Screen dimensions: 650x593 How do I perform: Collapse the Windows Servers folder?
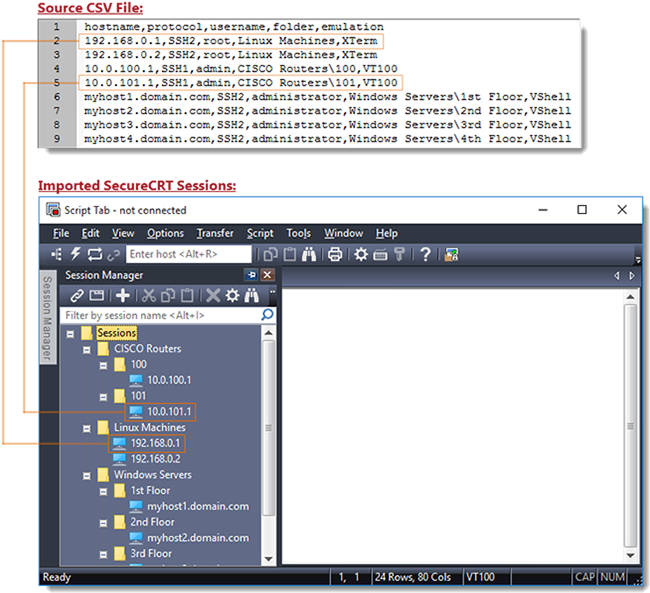coord(87,475)
